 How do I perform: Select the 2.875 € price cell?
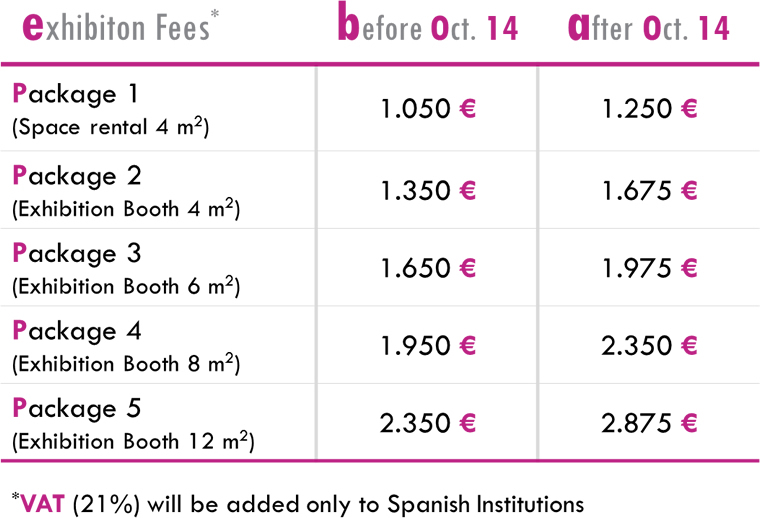pyautogui.click(x=649, y=423)
